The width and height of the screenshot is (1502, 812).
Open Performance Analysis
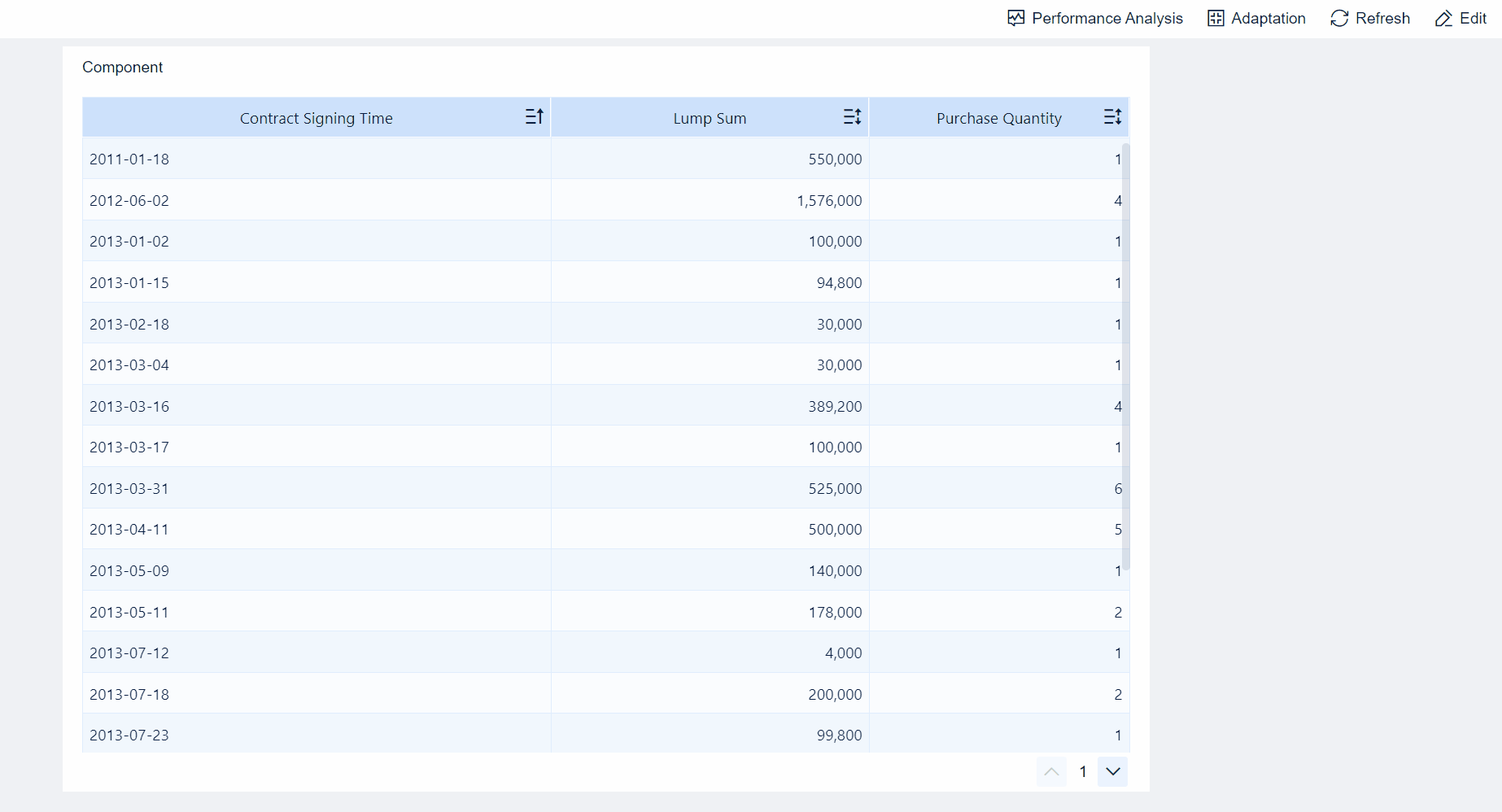pos(1094,18)
